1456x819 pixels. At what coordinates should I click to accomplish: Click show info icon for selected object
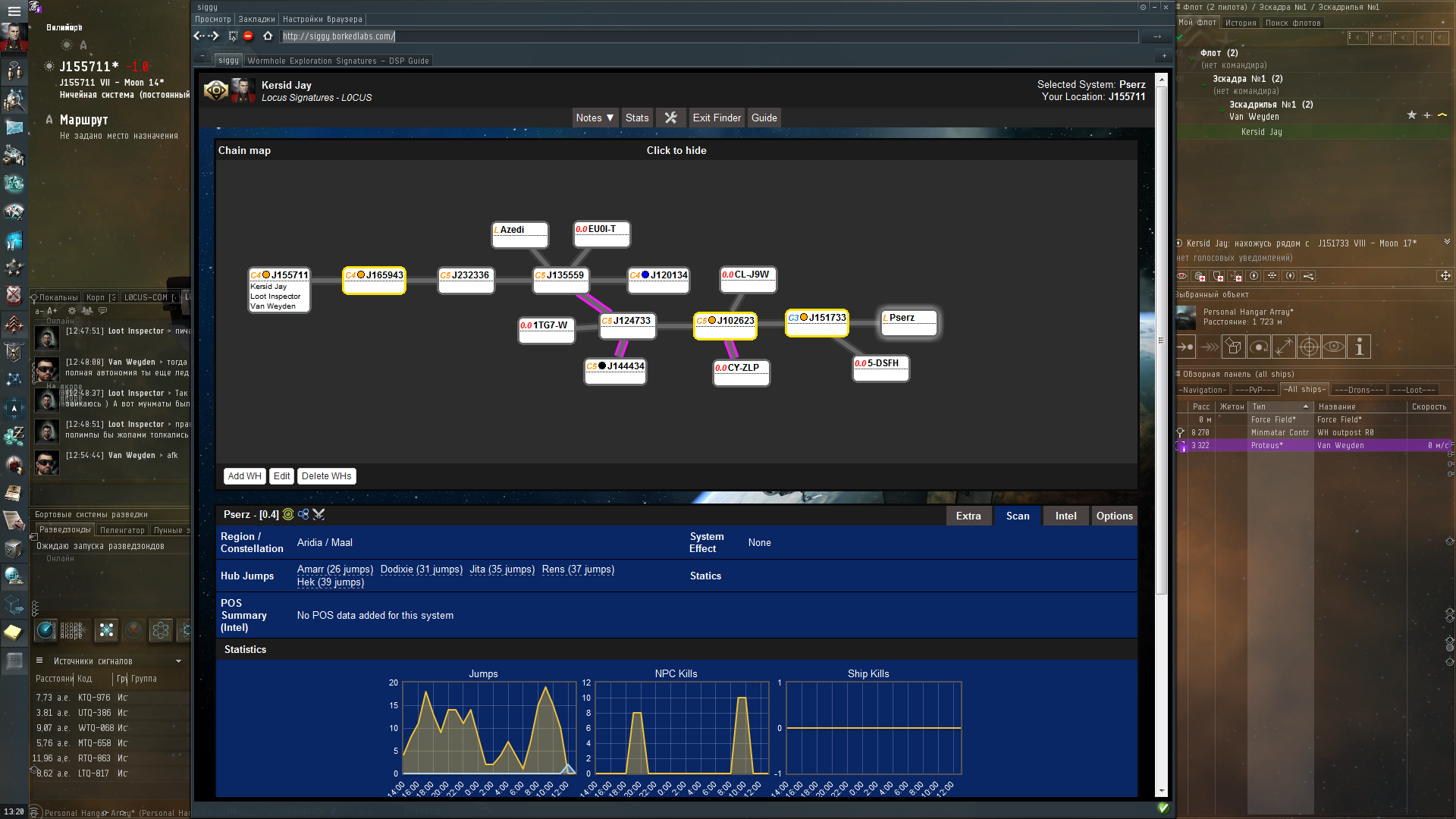1359,347
